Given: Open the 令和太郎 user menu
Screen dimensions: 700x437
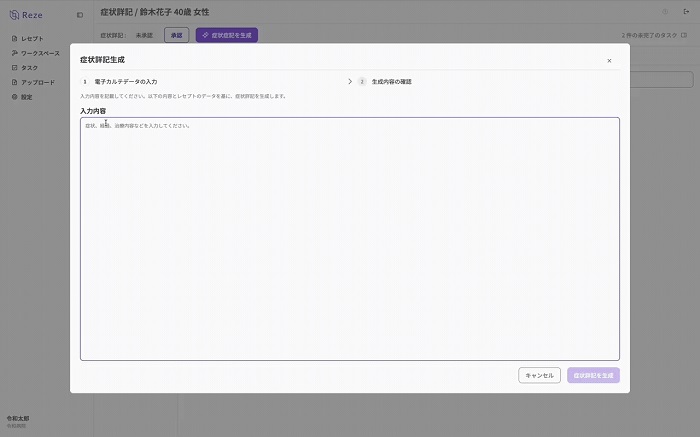Looking at the screenshot, I should click(x=20, y=421).
